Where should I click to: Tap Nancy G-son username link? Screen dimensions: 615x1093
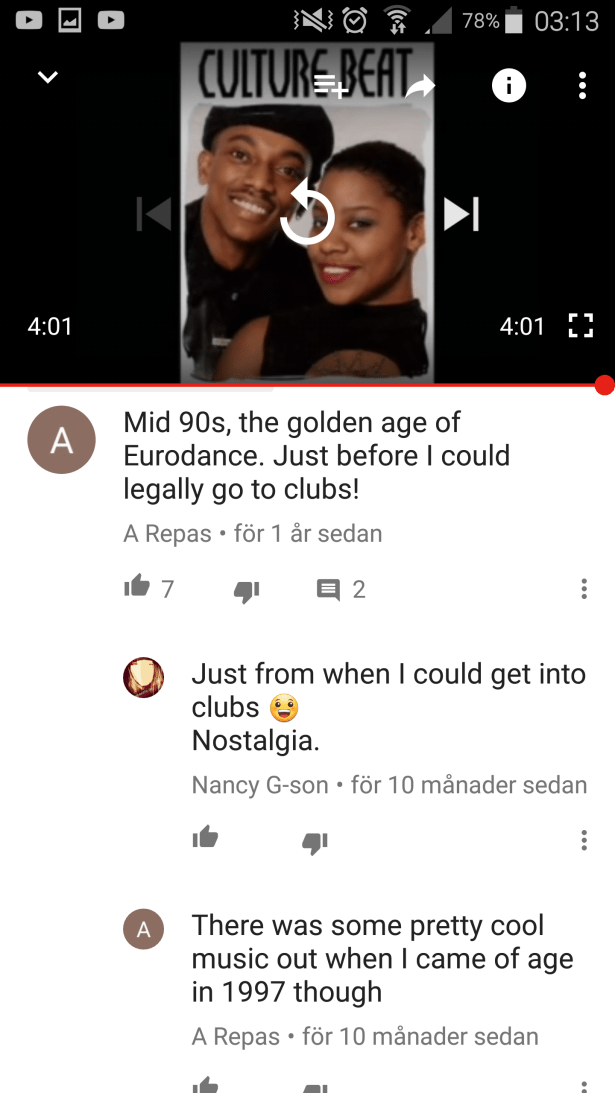(260, 785)
